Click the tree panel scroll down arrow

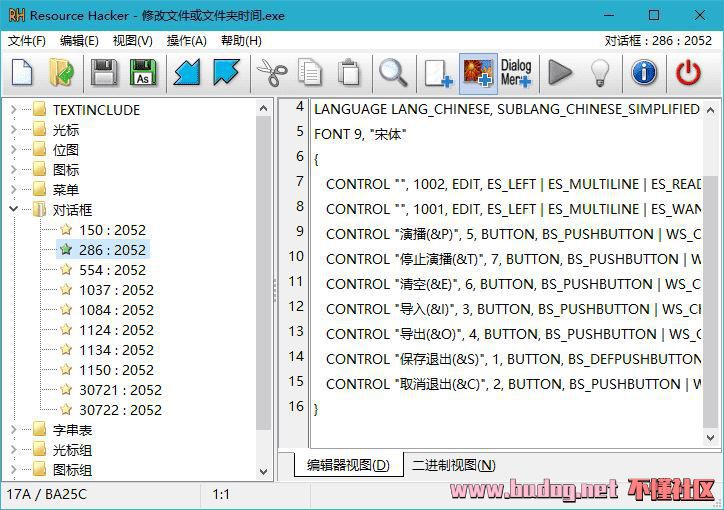(x=264, y=471)
